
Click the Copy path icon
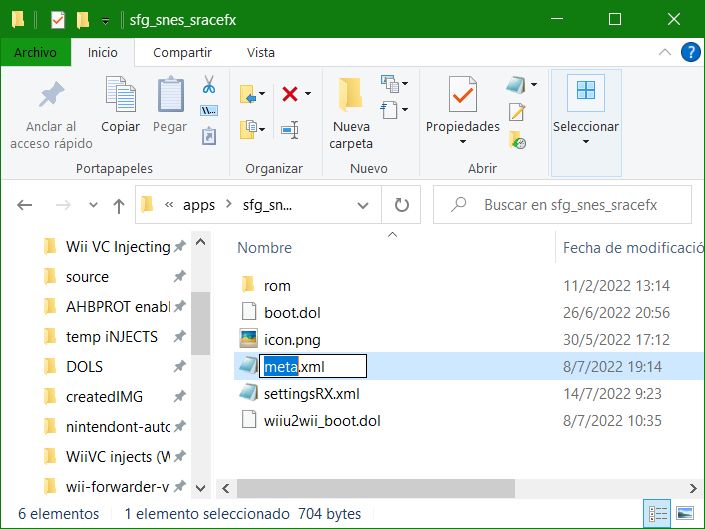point(209,110)
